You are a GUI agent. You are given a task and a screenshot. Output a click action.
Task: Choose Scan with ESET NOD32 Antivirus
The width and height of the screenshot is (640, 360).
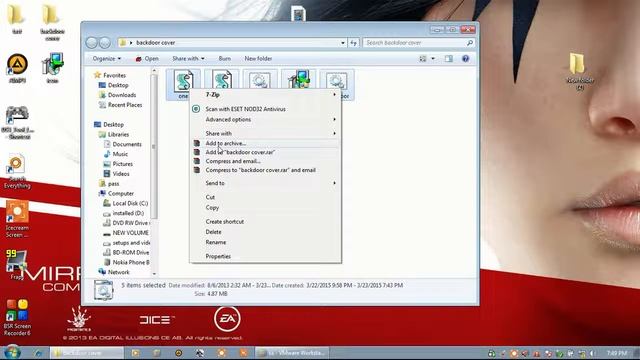[265, 109]
